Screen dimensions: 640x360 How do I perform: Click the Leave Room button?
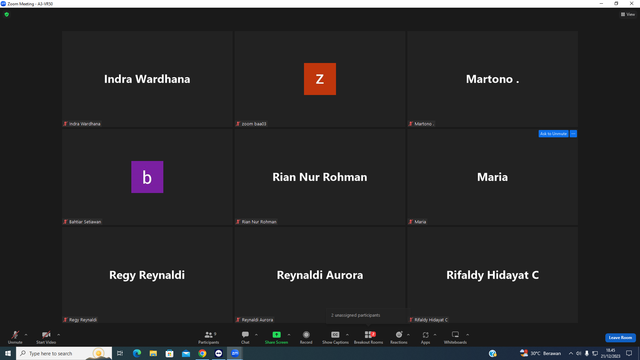click(x=620, y=338)
